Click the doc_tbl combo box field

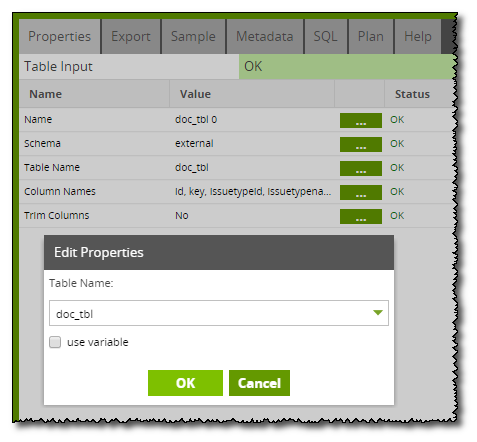tap(219, 313)
